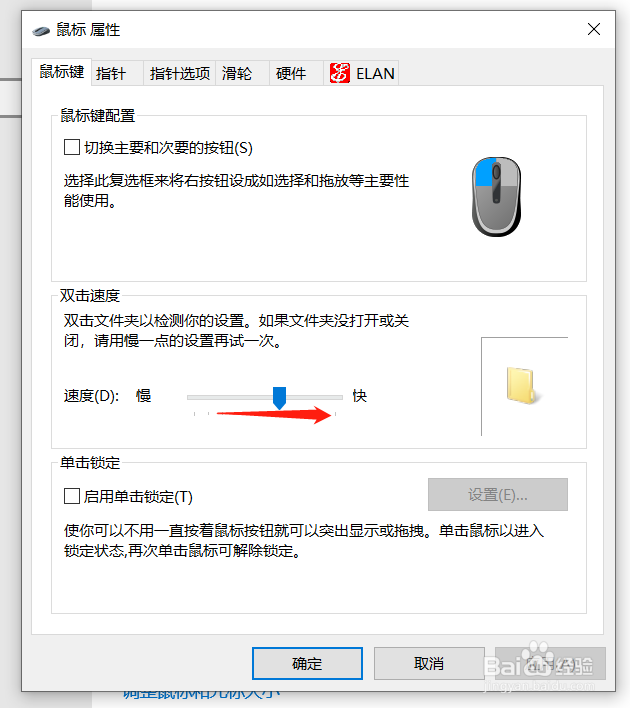This screenshot has width=630, height=708.
Task: Click the yellow test folder icon
Action: click(x=522, y=386)
